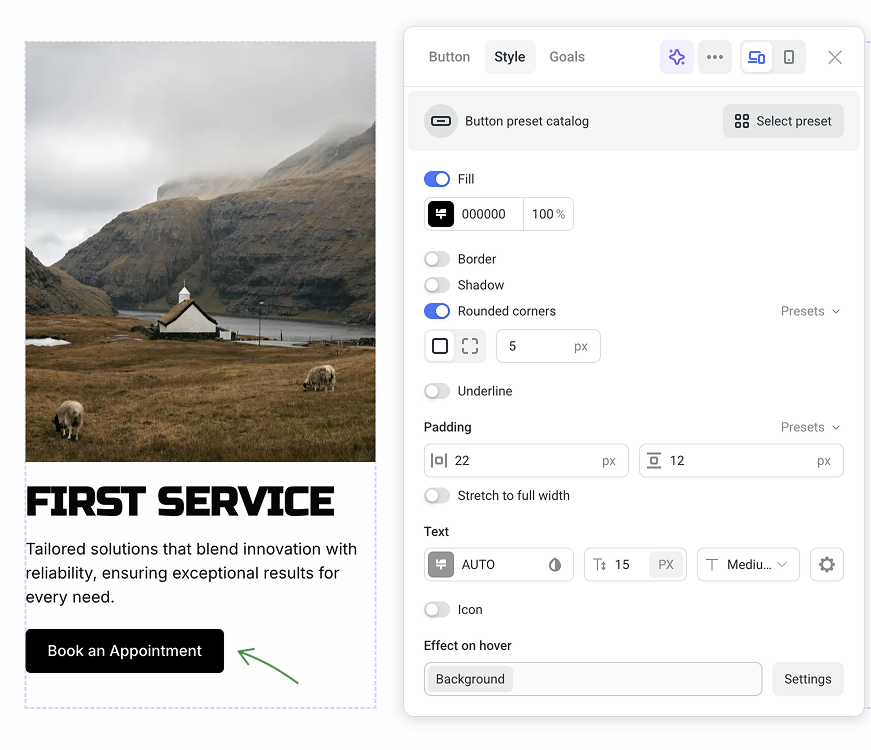Enable the Border toggle
Screen dimensions: 871x750
(x=437, y=259)
